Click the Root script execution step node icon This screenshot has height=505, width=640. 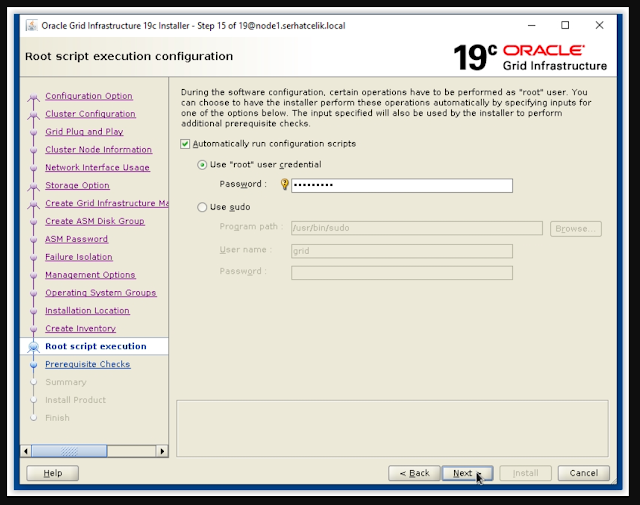click(33, 347)
